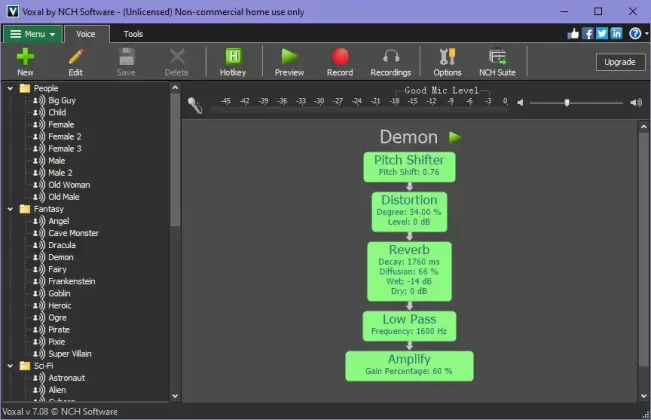Open the Reverb effect block
The height and width of the screenshot is (420, 651).
point(409,271)
